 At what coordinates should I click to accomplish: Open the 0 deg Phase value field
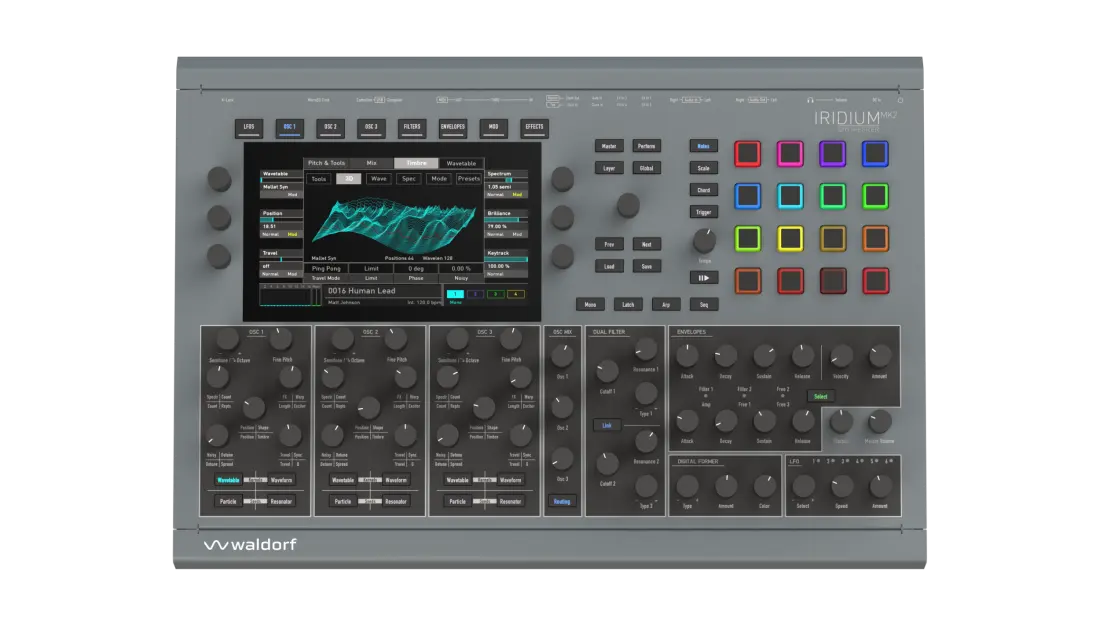(416, 268)
